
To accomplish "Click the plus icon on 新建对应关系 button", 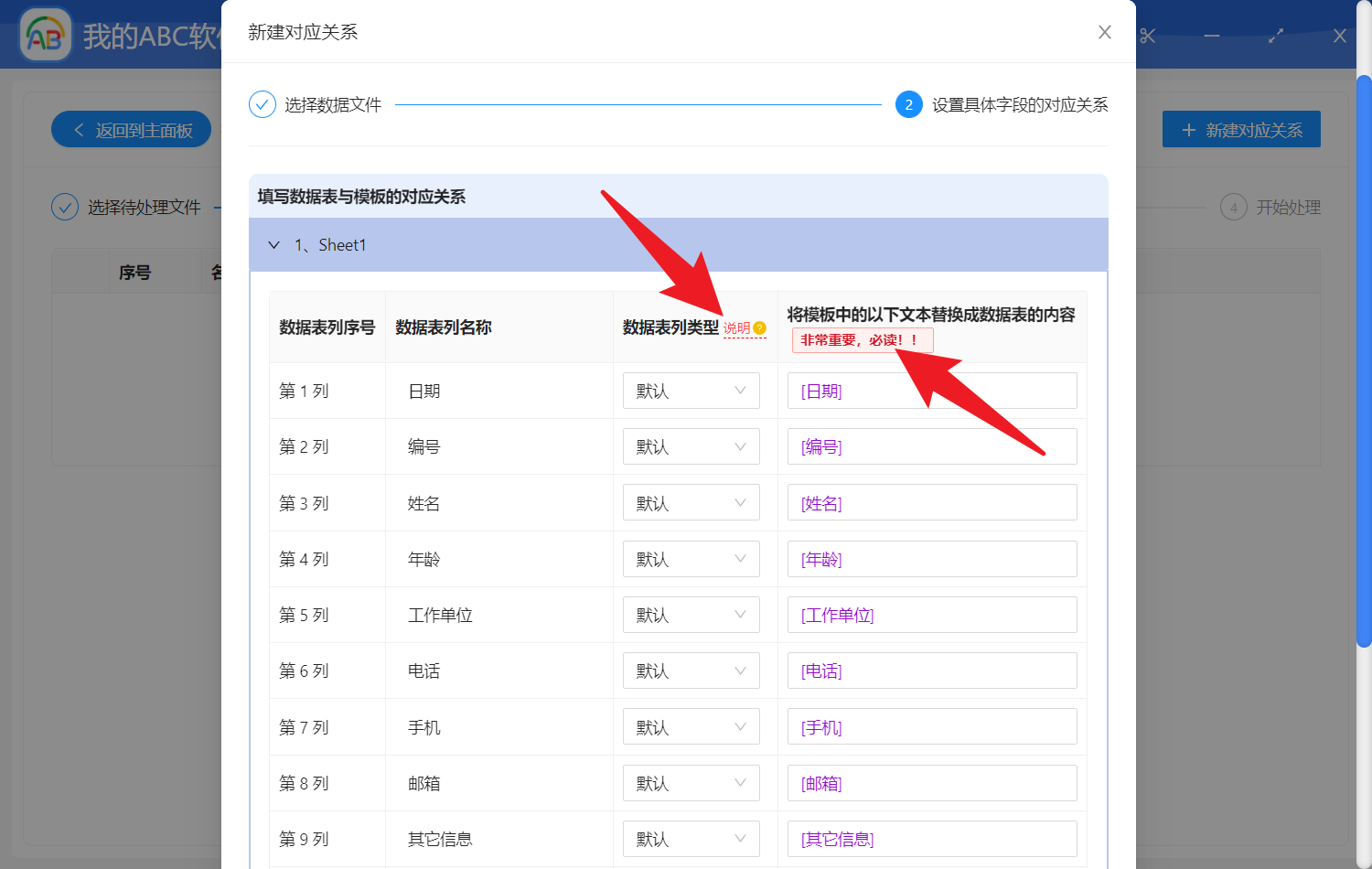I will [x=1188, y=129].
